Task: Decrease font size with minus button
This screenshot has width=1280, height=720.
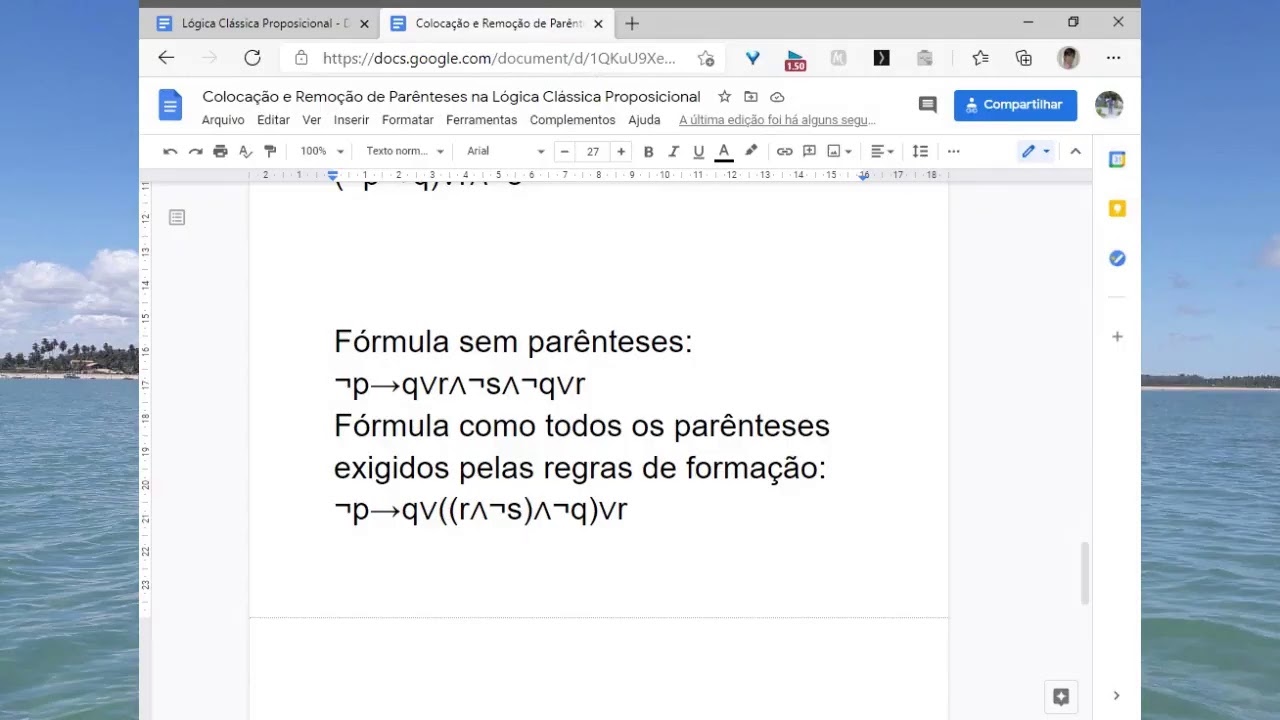Action: [x=564, y=151]
